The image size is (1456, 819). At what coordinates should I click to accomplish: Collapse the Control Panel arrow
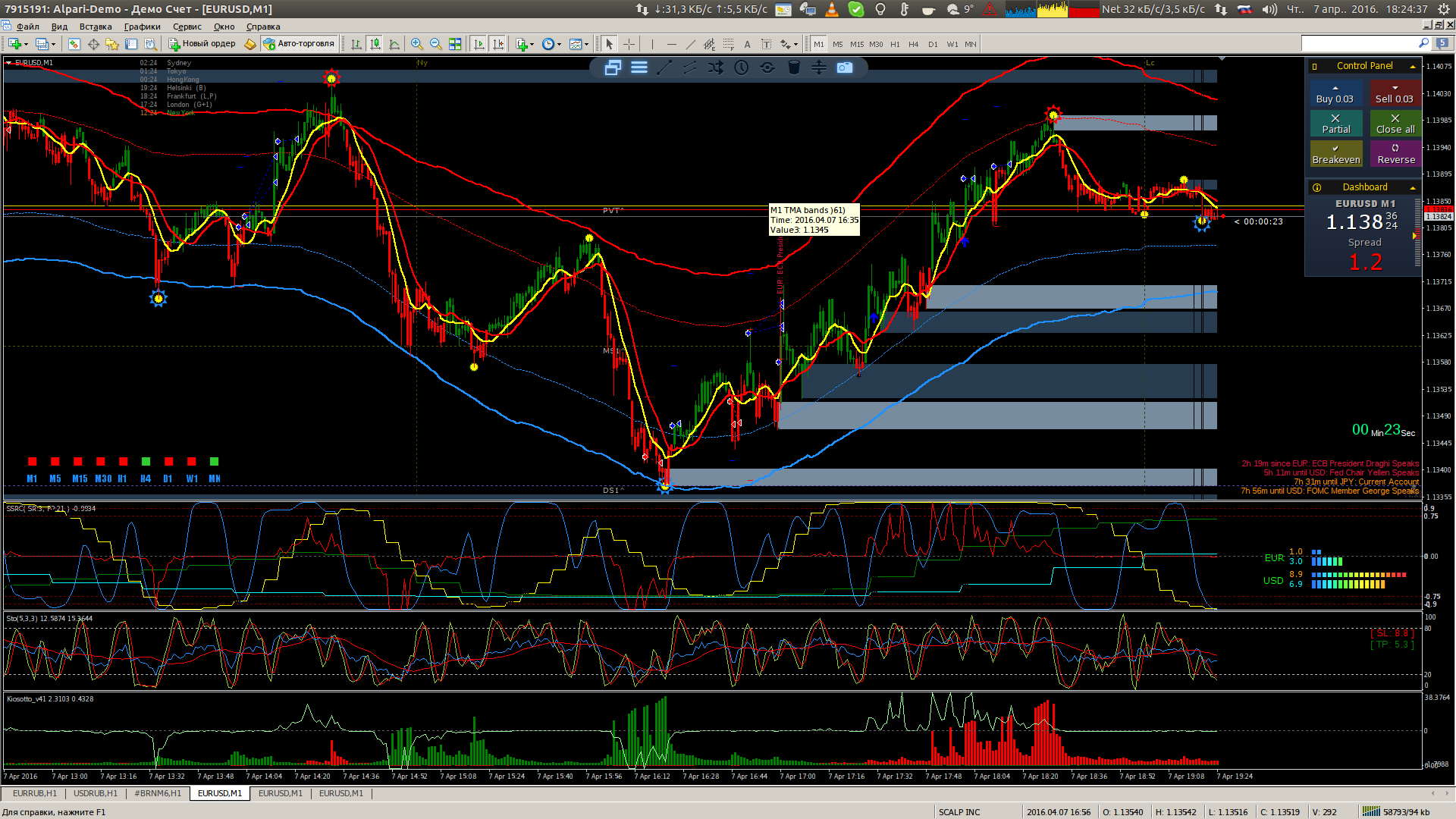point(1412,67)
